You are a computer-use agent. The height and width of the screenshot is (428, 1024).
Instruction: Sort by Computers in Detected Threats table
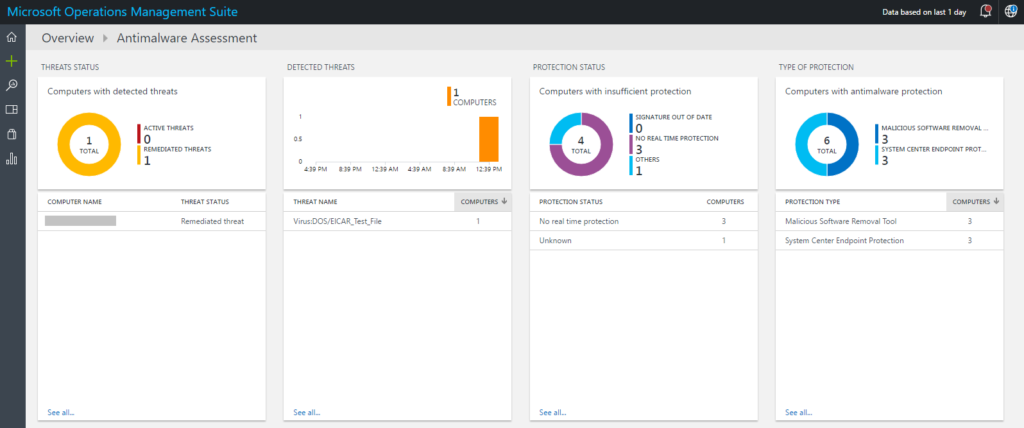click(483, 202)
